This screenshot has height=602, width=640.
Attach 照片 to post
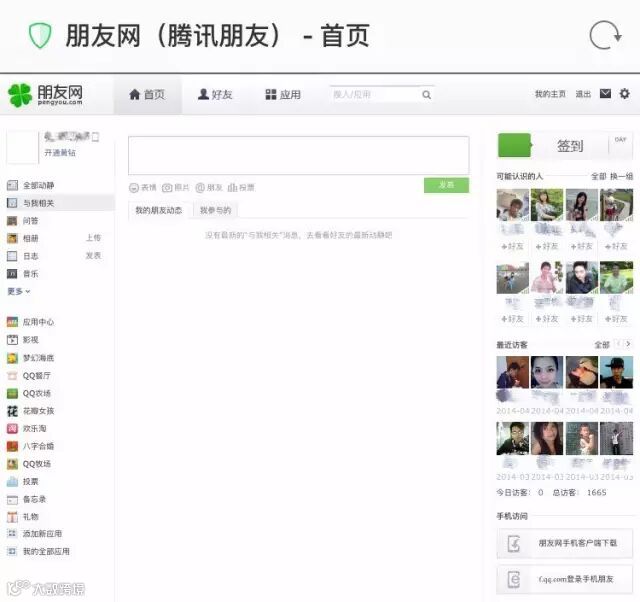point(176,188)
